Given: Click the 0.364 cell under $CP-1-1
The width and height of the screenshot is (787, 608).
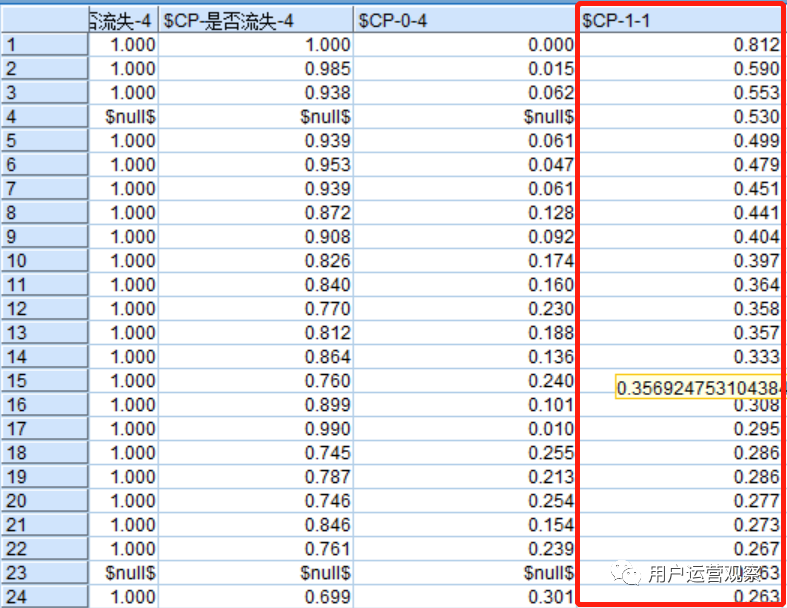Looking at the screenshot, I should coord(680,285).
